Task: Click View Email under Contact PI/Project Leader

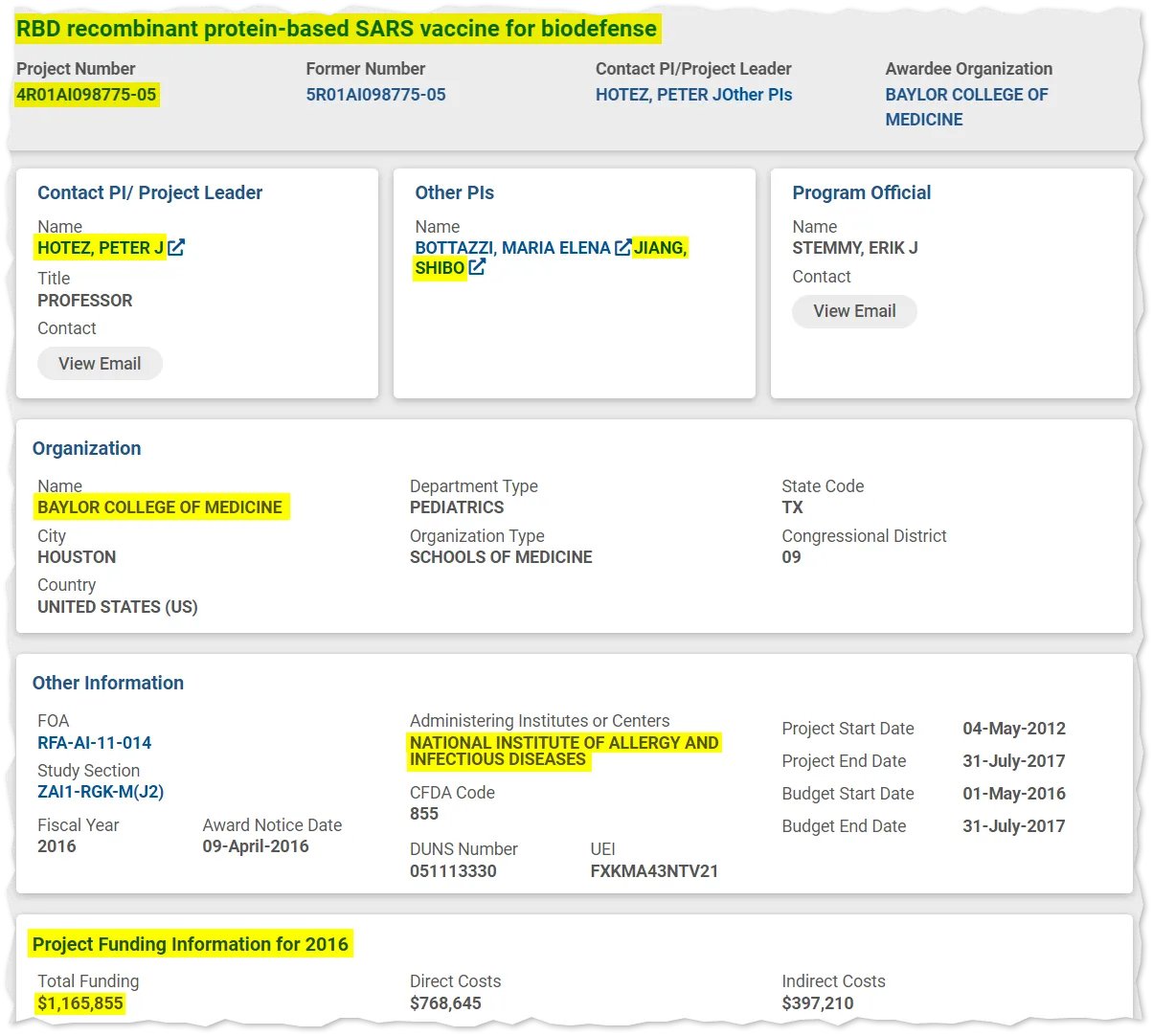Action: click(x=100, y=364)
